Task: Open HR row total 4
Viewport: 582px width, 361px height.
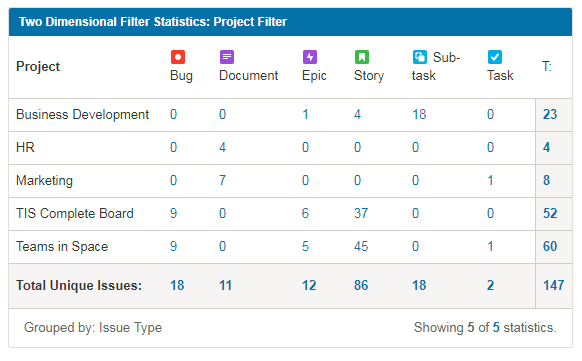Action: (x=546, y=147)
